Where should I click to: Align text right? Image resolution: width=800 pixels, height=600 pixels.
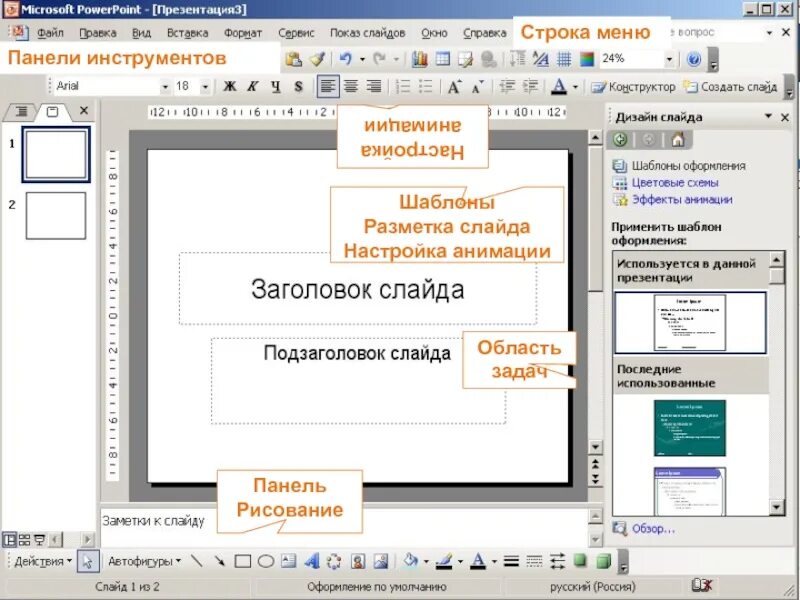[x=373, y=87]
